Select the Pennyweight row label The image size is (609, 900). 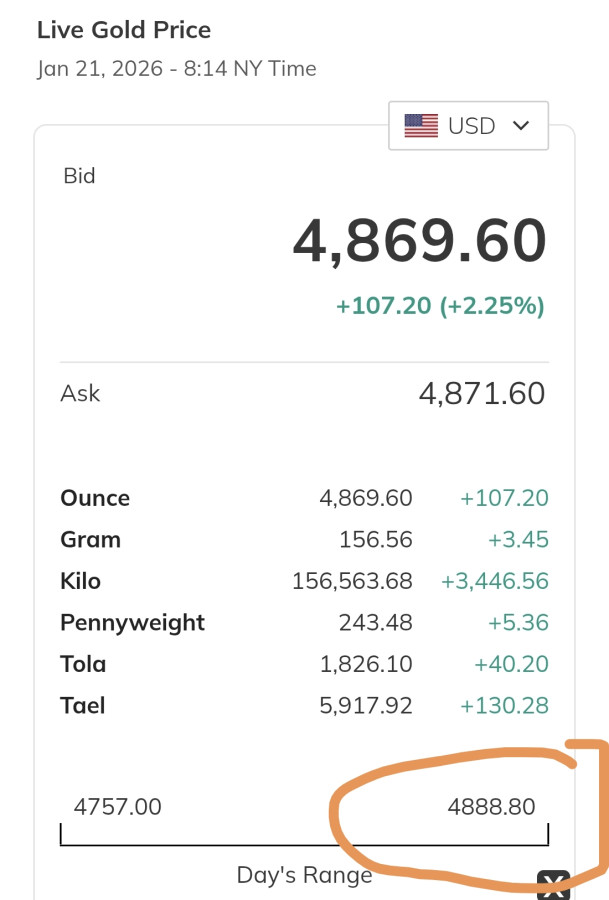(x=132, y=623)
